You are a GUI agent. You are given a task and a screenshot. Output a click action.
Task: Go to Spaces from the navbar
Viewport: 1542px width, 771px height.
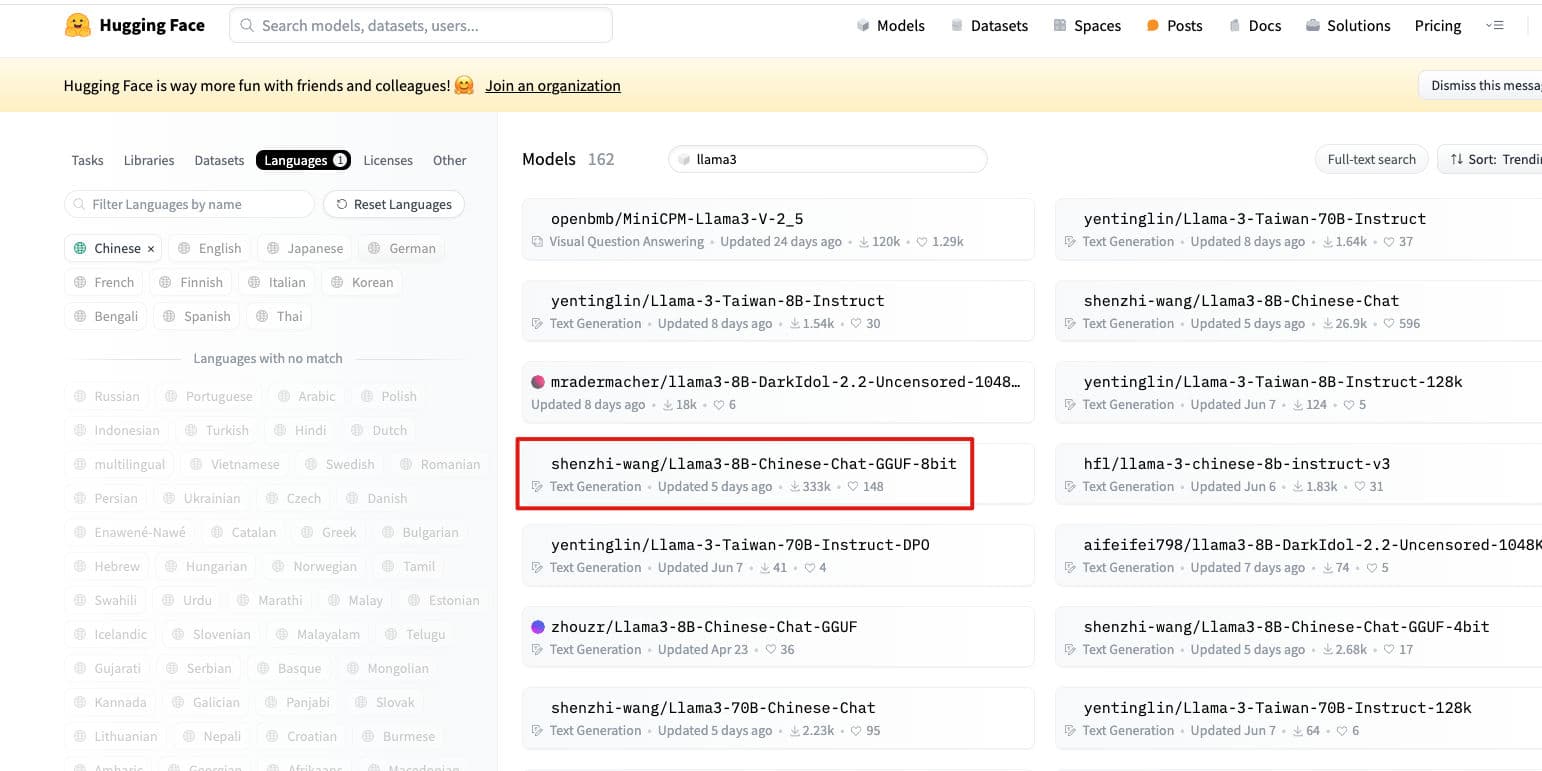[x=1086, y=26]
